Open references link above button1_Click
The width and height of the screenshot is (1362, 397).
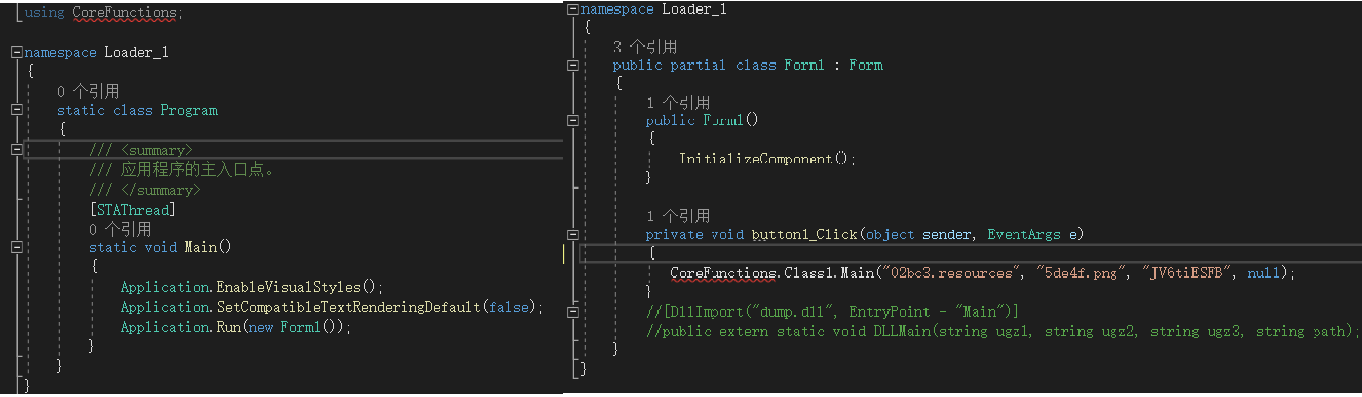click(678, 216)
